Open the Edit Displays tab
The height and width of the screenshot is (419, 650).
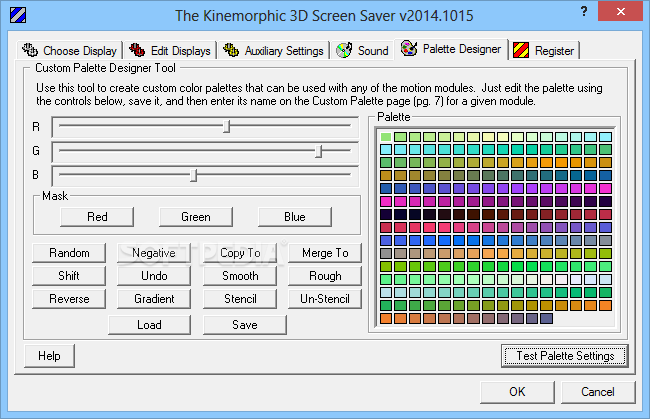pos(170,51)
